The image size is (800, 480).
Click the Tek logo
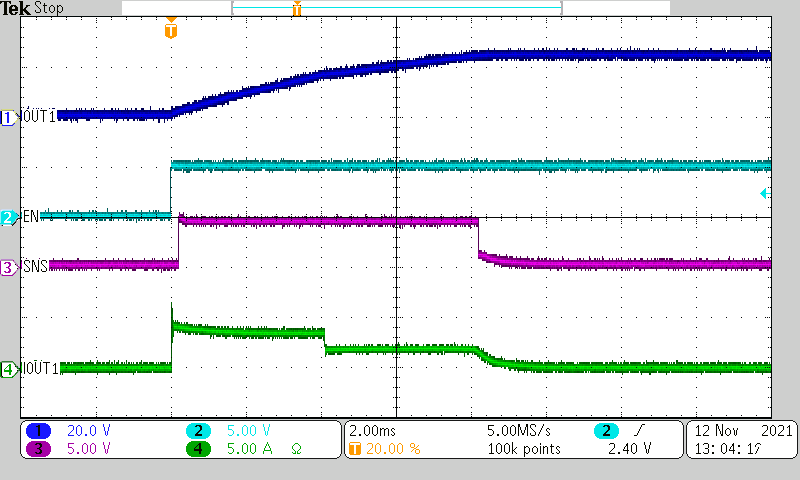pyautogui.click(x=15, y=8)
